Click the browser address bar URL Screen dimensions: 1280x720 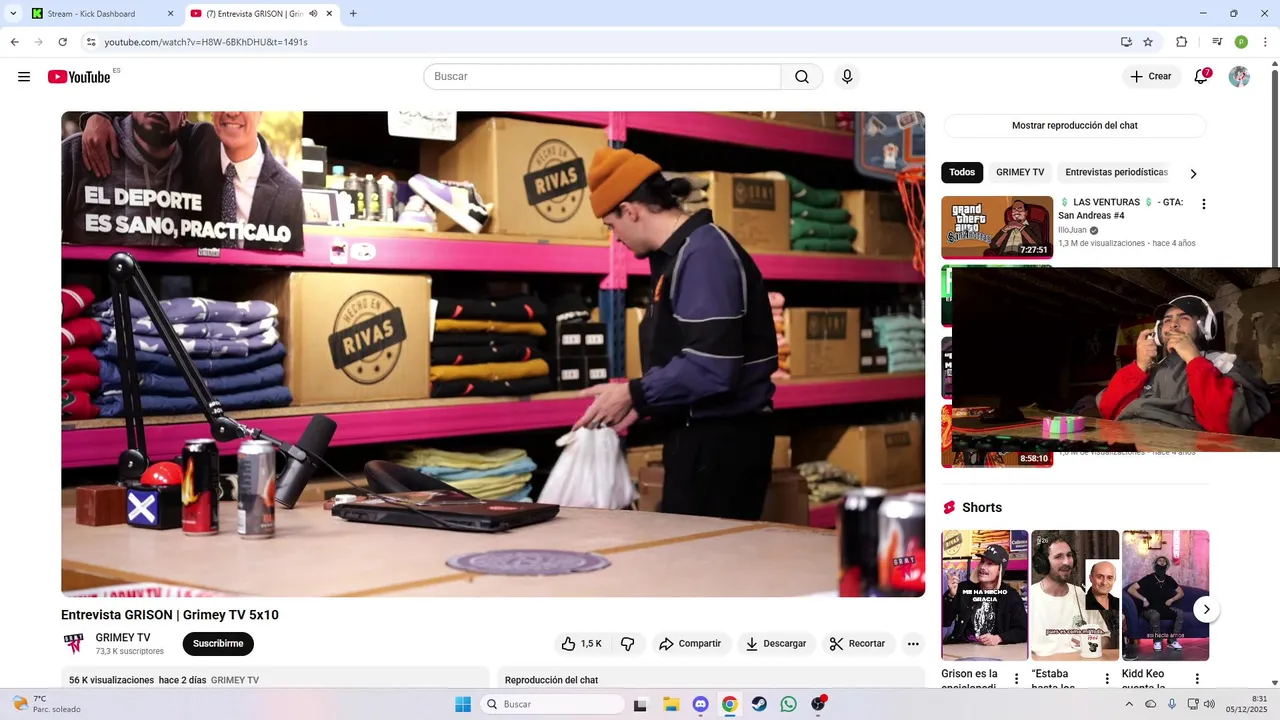[x=206, y=42]
